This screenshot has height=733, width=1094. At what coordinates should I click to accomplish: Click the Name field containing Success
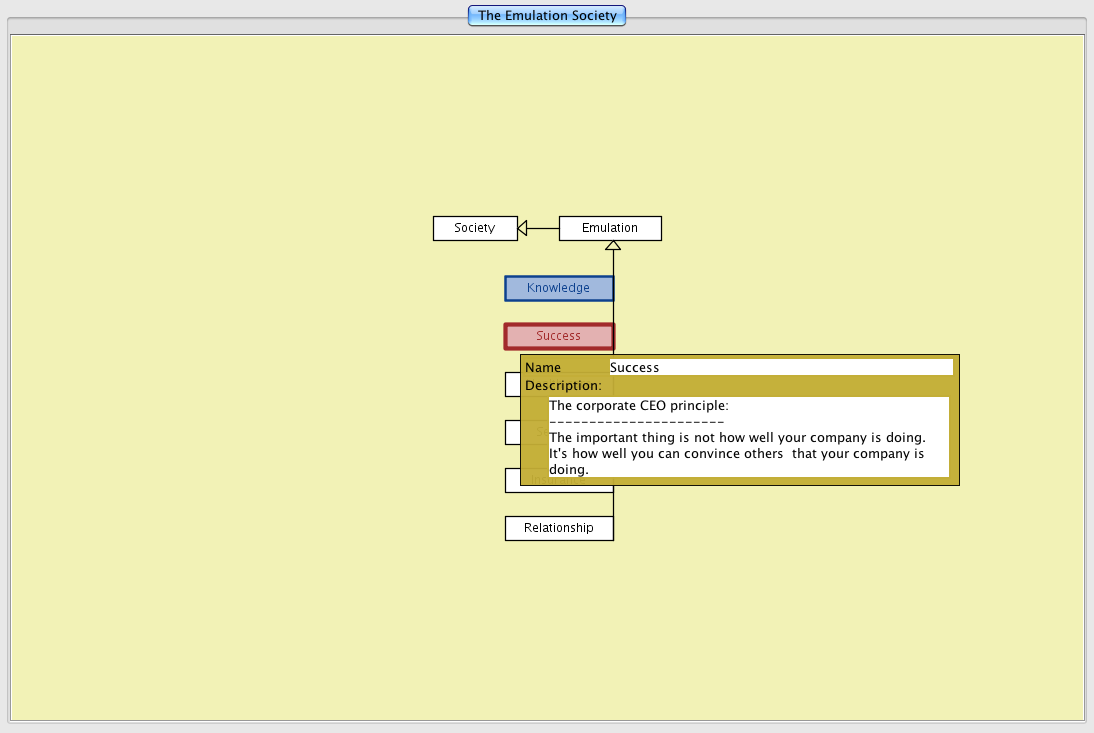point(780,367)
